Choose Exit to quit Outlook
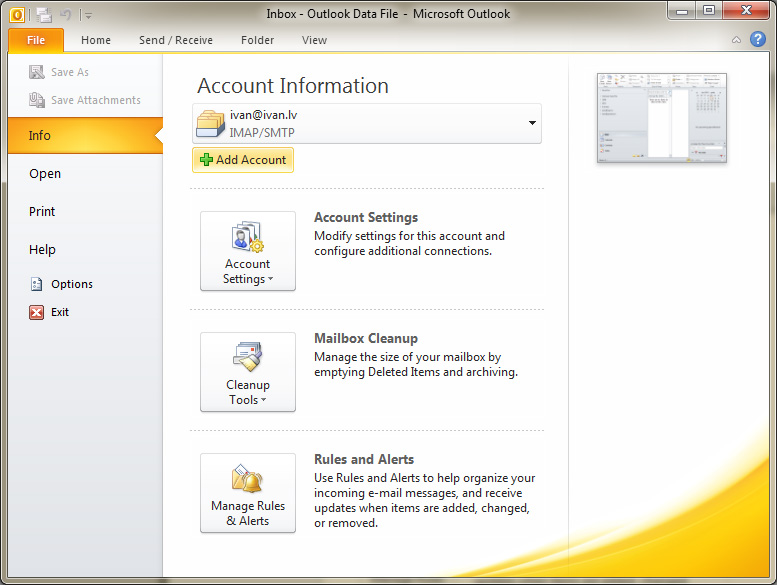This screenshot has height=585, width=777. click(x=60, y=312)
